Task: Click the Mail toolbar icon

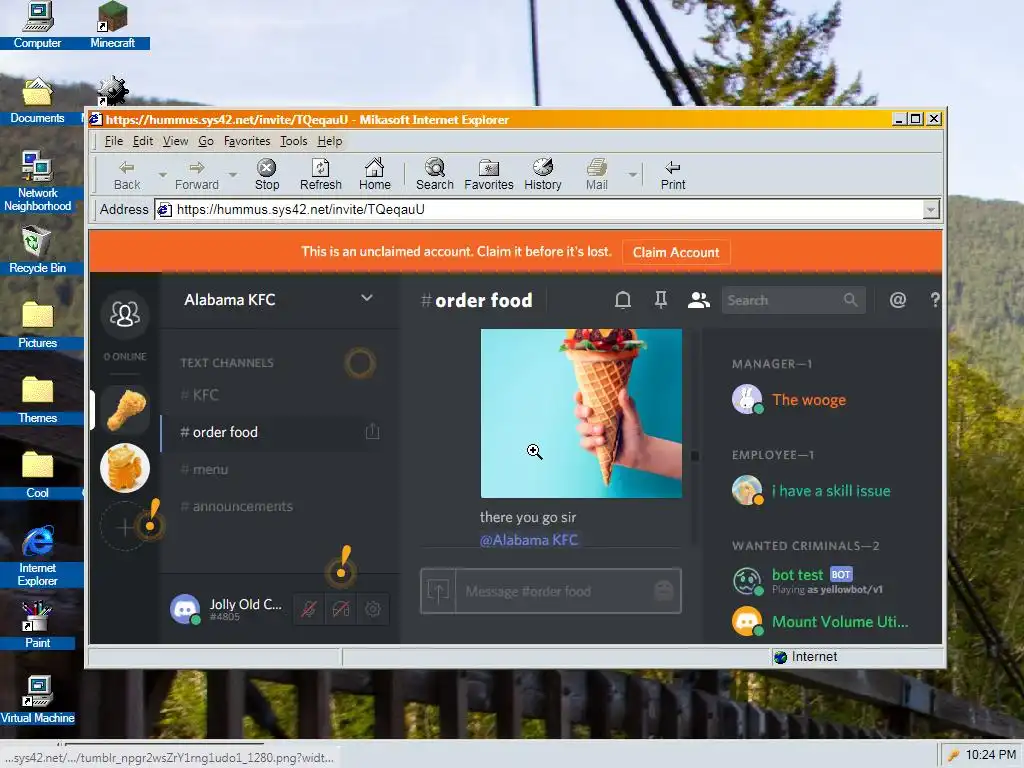Action: click(x=596, y=175)
